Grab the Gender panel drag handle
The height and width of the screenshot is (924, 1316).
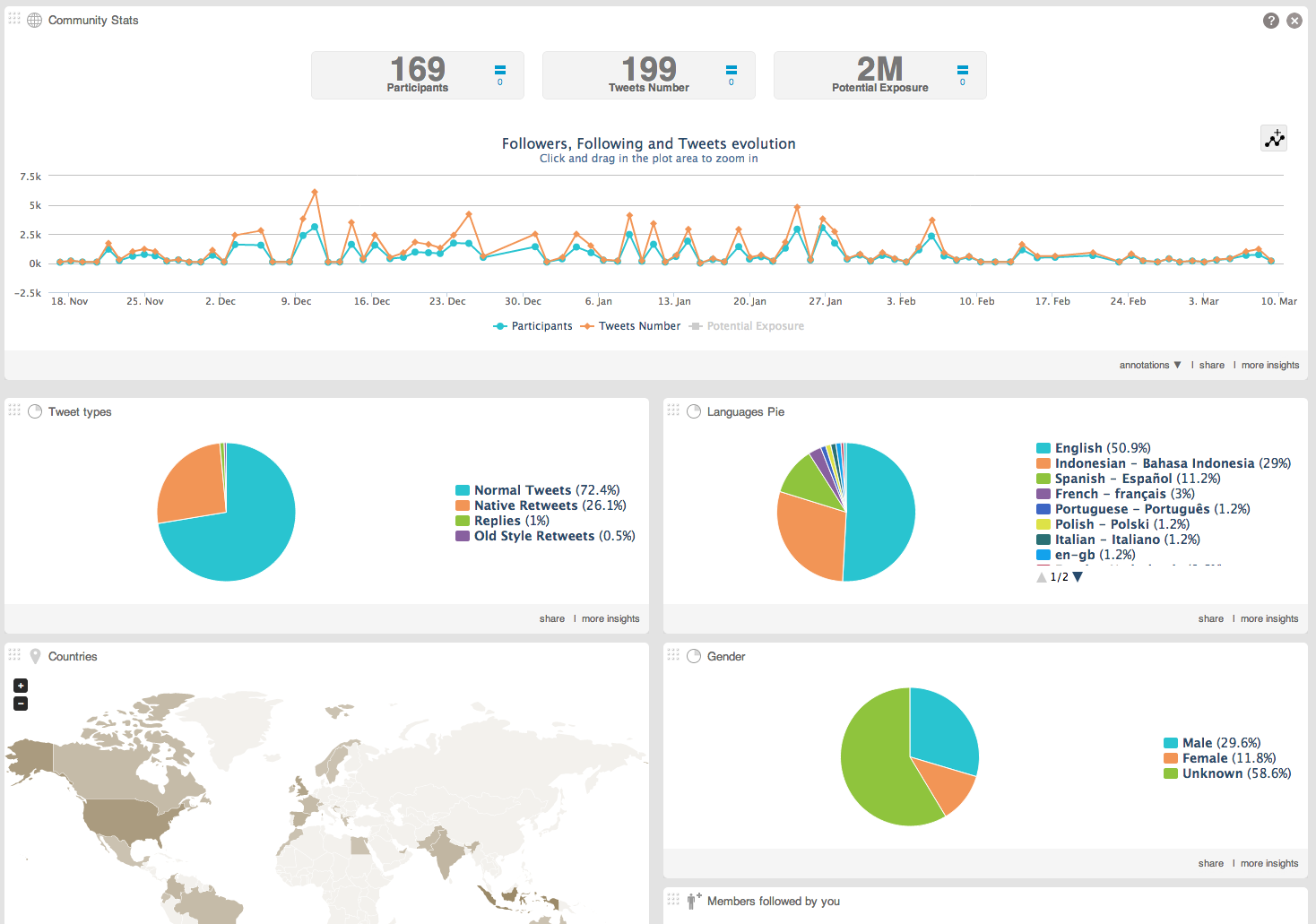coord(673,654)
